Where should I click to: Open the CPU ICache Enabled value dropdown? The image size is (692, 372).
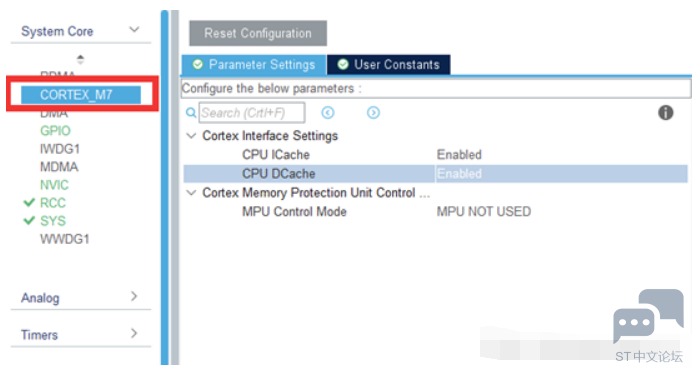pyautogui.click(x=459, y=155)
